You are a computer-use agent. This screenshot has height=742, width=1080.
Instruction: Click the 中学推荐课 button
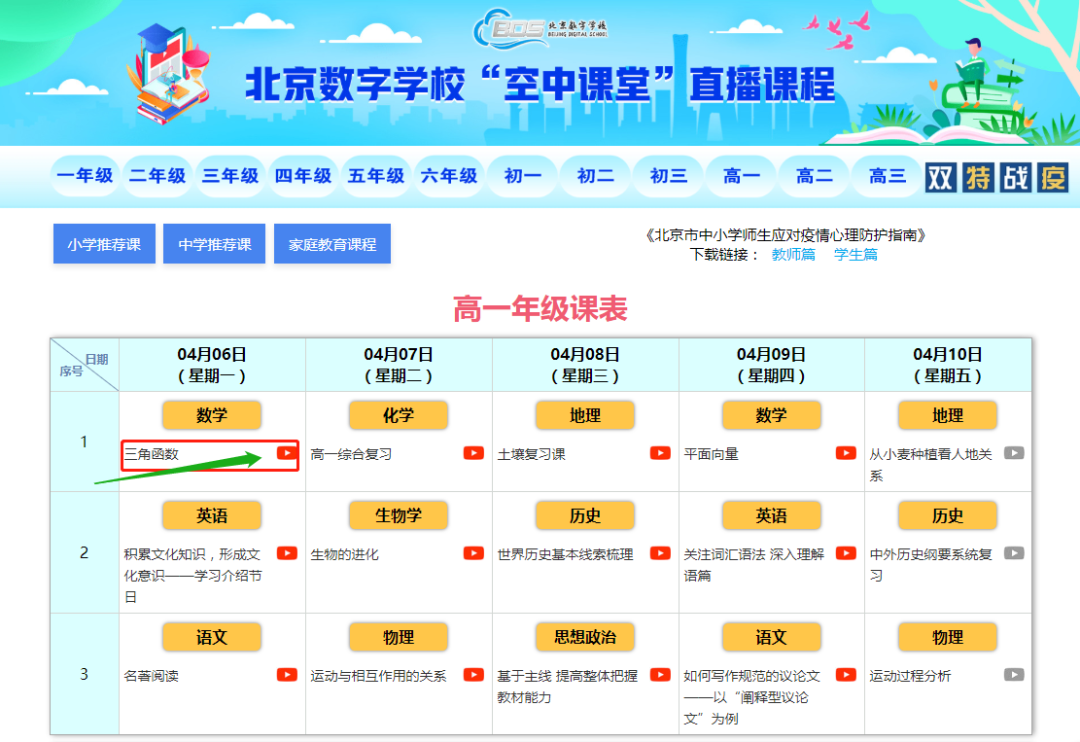(215, 244)
